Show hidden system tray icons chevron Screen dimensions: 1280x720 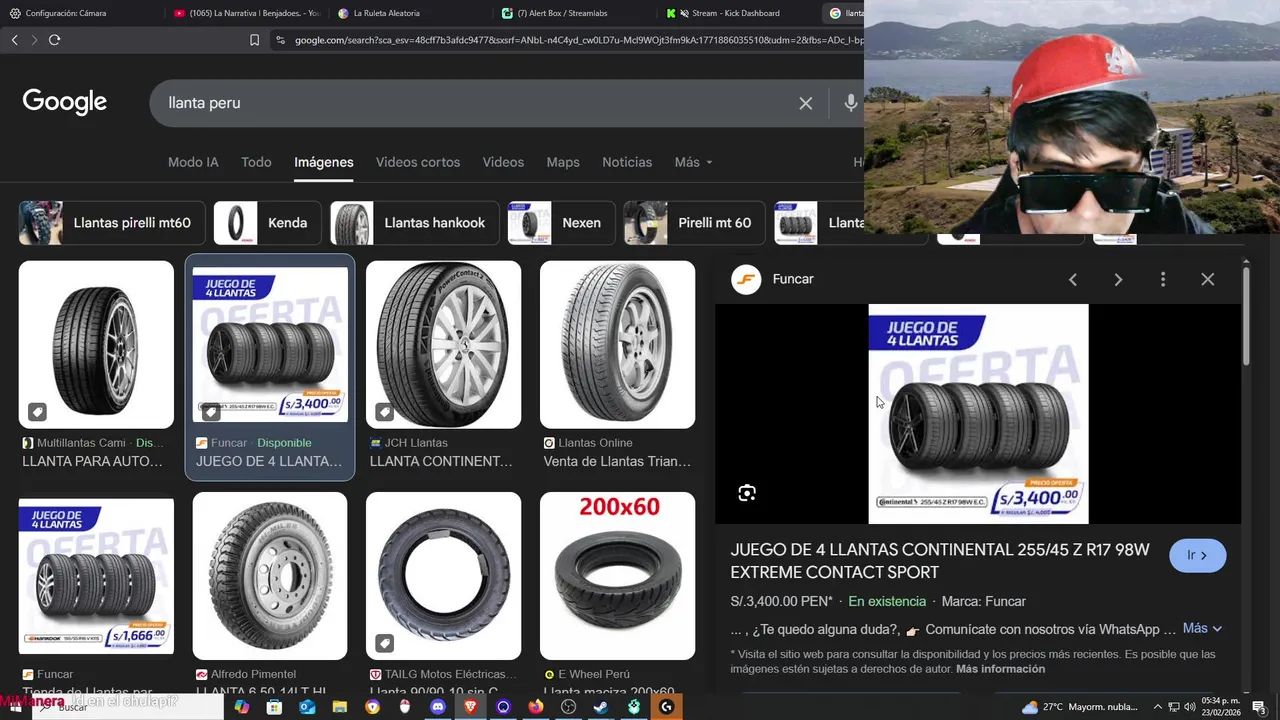(1157, 707)
